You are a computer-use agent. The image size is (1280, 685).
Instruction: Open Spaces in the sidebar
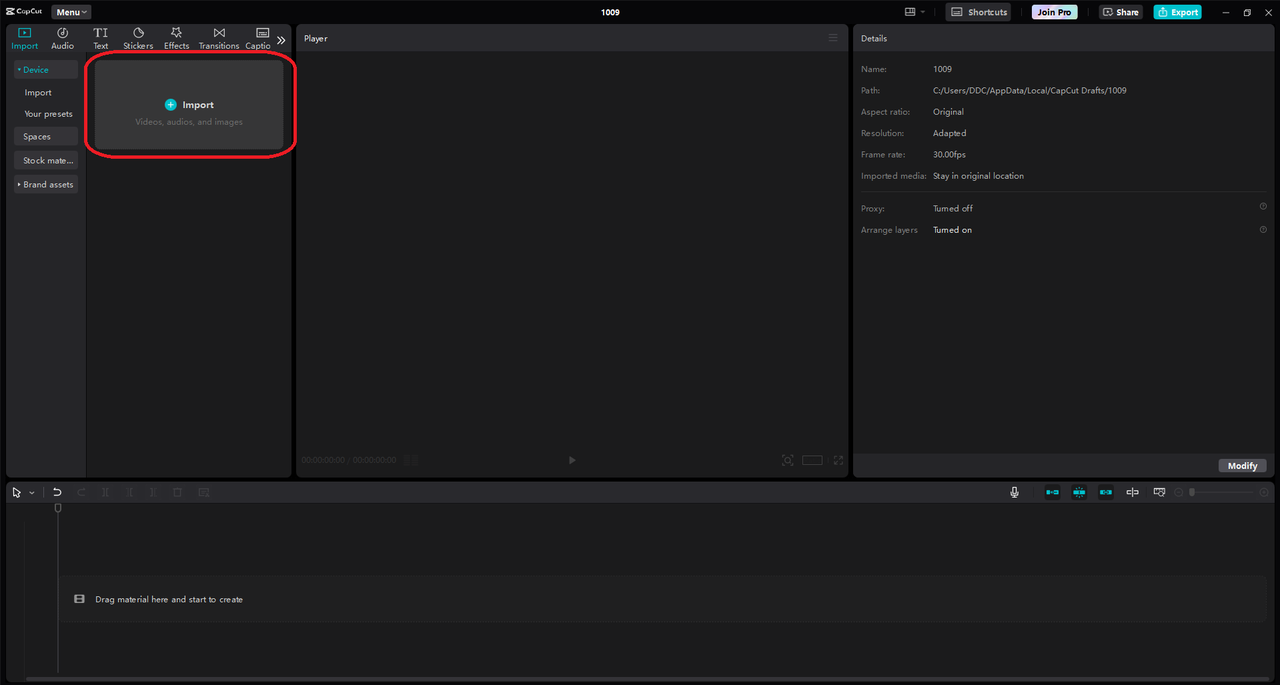click(x=46, y=136)
